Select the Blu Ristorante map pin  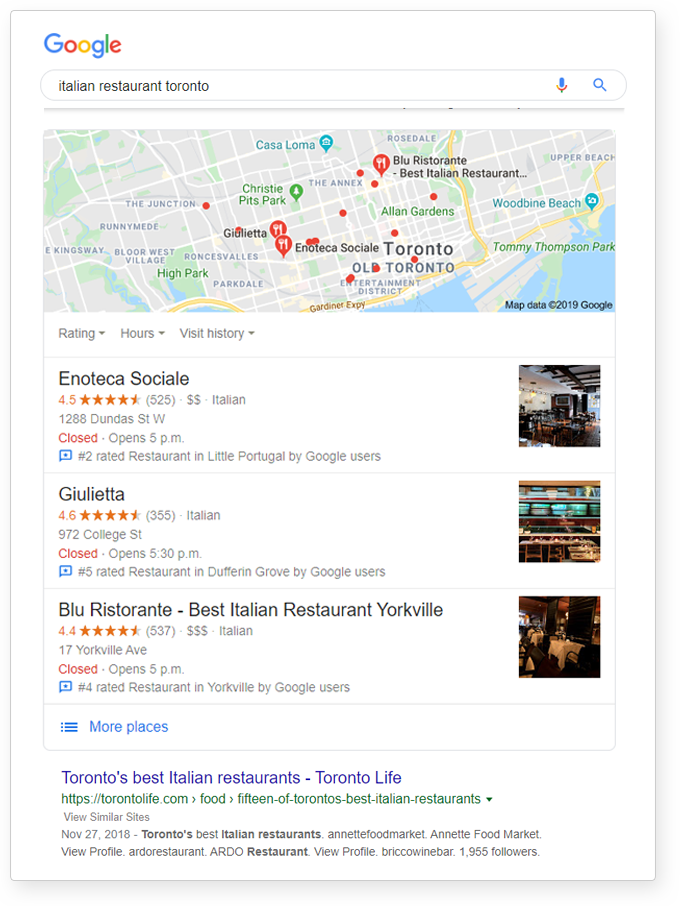point(381,165)
